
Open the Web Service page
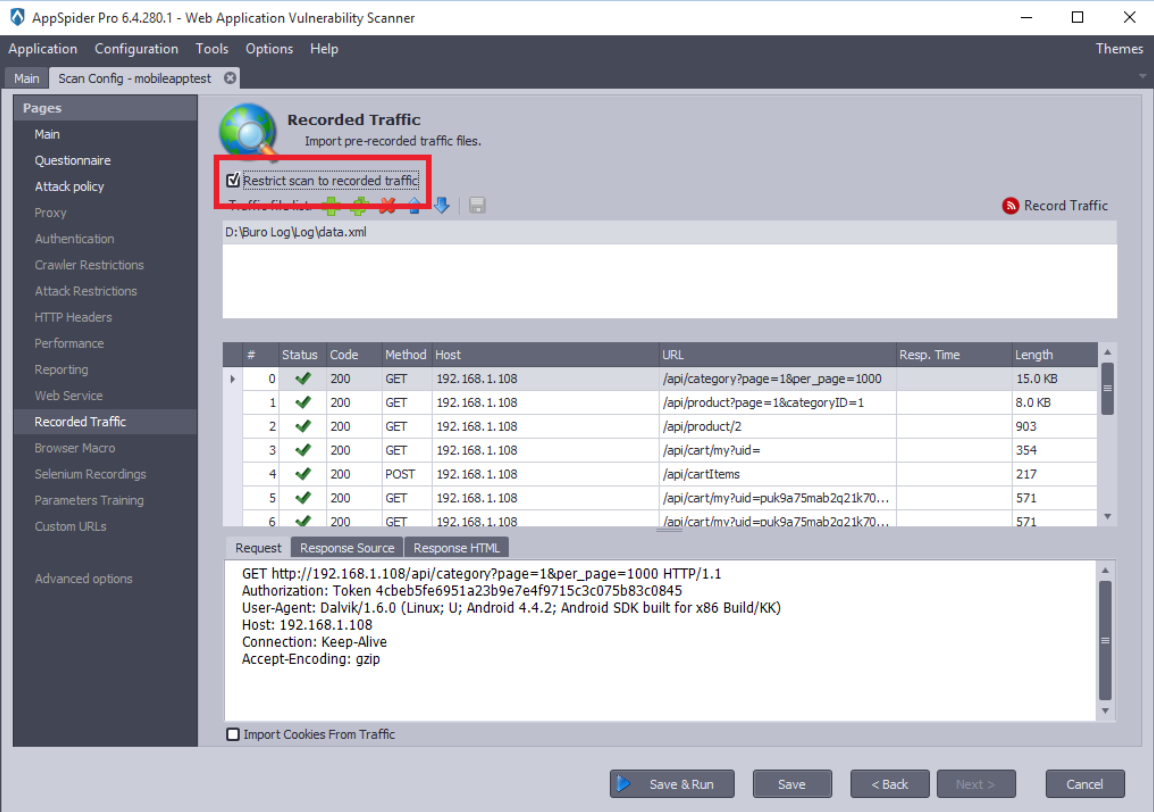68,395
